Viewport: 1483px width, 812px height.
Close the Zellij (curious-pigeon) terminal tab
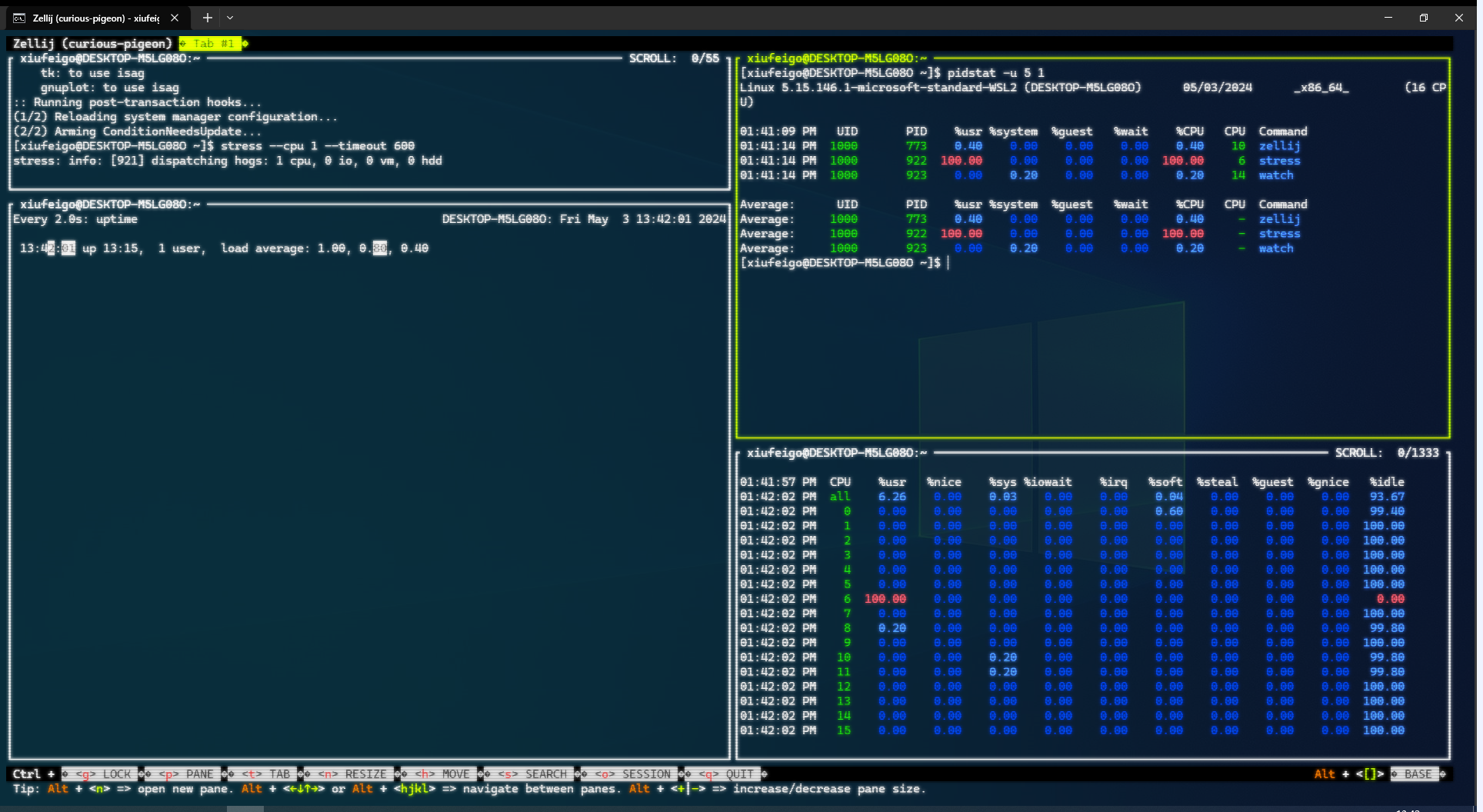coord(175,18)
